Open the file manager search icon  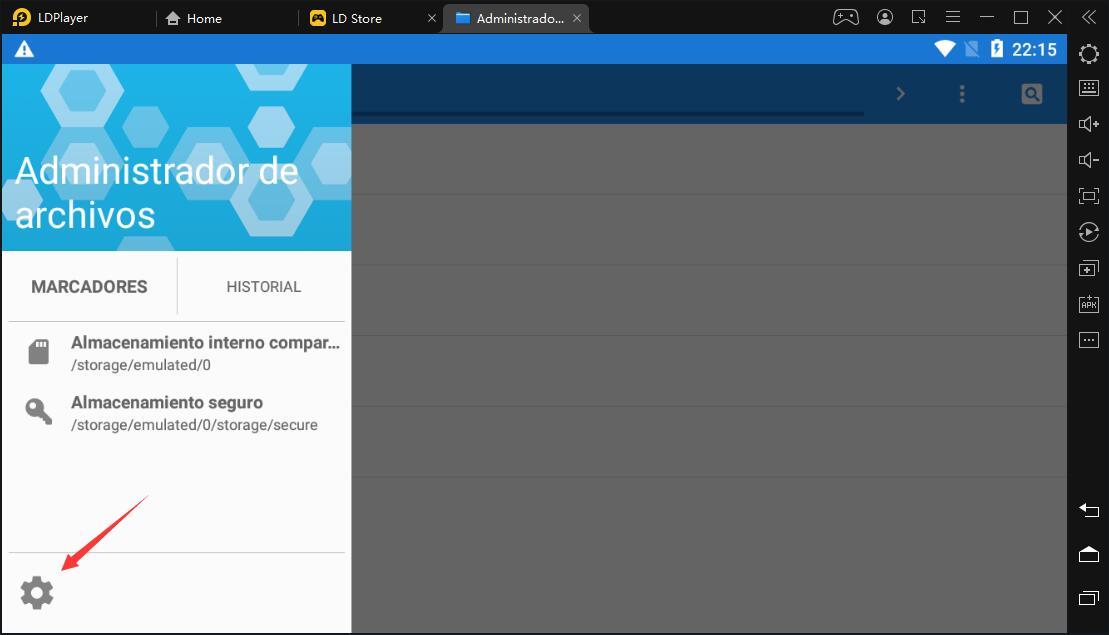tap(1032, 93)
